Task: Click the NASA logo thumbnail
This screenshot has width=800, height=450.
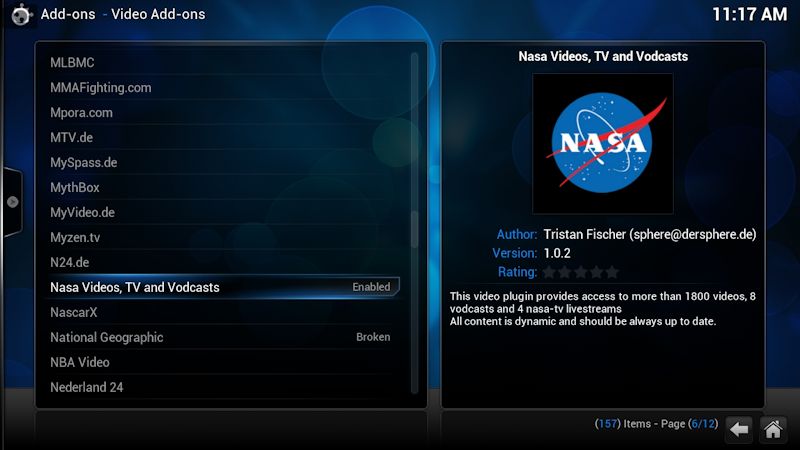Action: [x=603, y=143]
